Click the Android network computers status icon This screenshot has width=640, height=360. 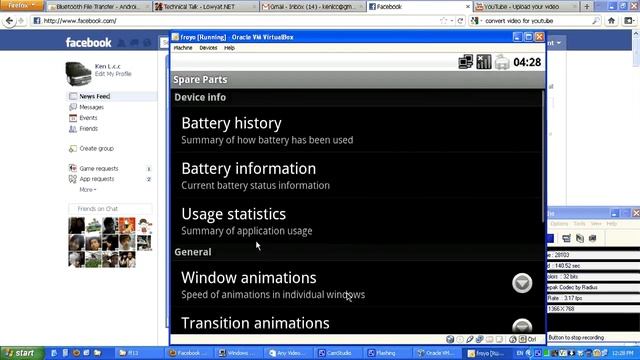pyautogui.click(x=466, y=62)
